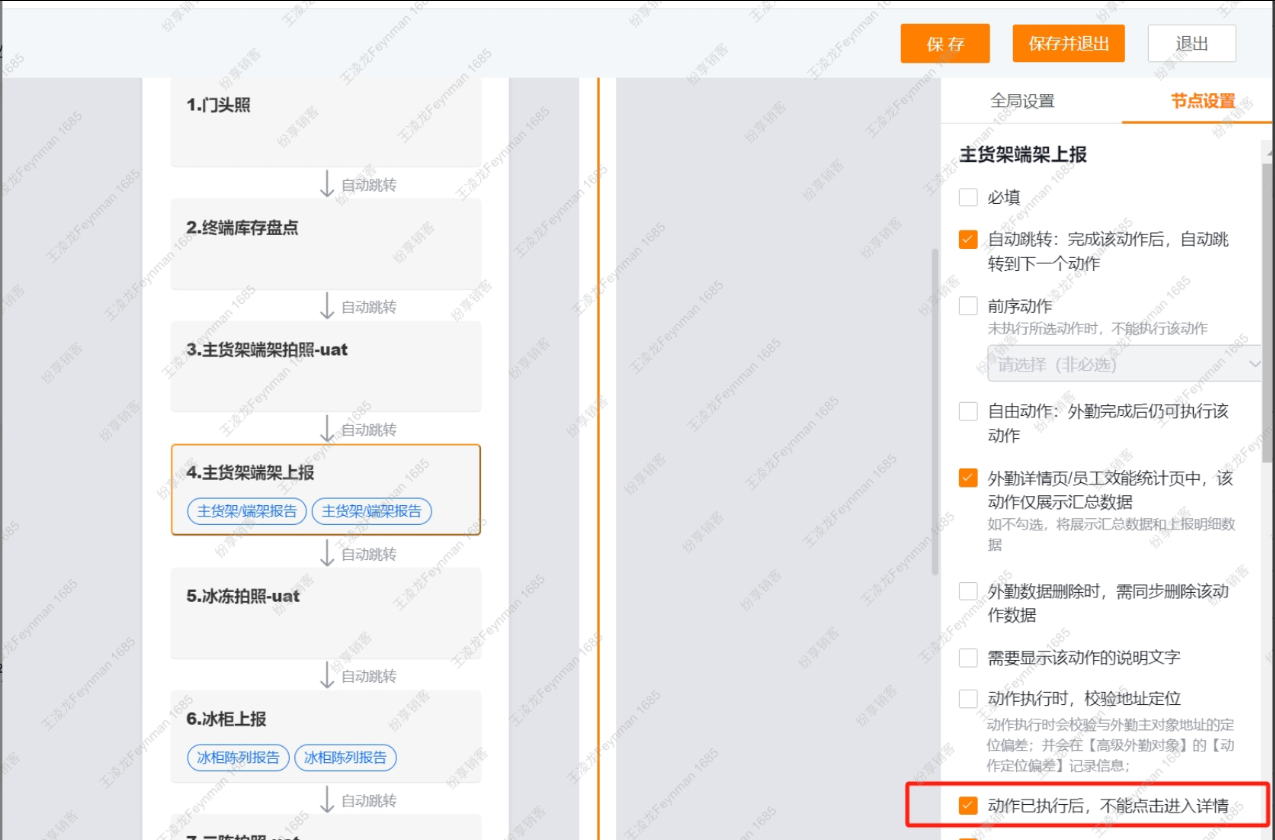Check the 自由动作 option
1275x840 pixels.
point(967,410)
